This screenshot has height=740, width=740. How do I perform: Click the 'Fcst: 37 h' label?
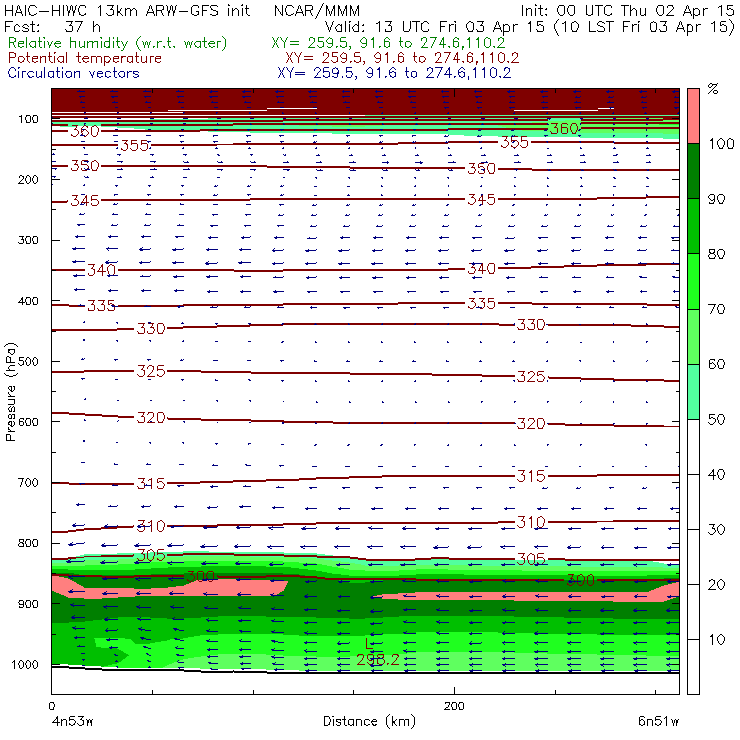(52, 26)
